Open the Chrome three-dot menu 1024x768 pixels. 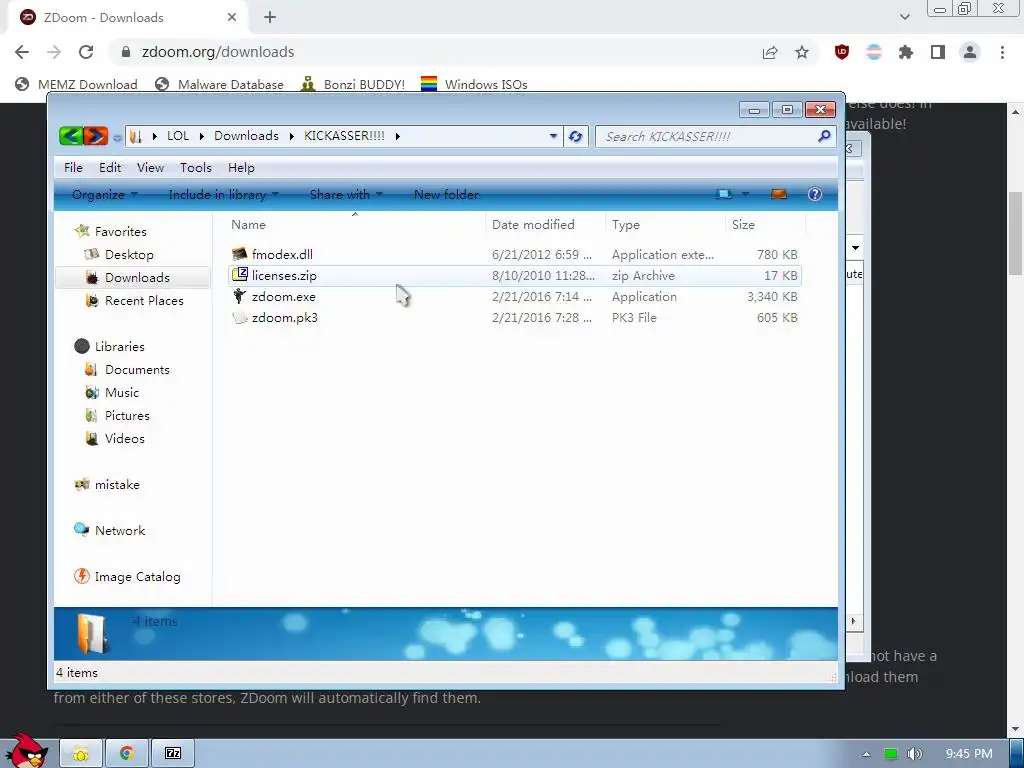1002,52
